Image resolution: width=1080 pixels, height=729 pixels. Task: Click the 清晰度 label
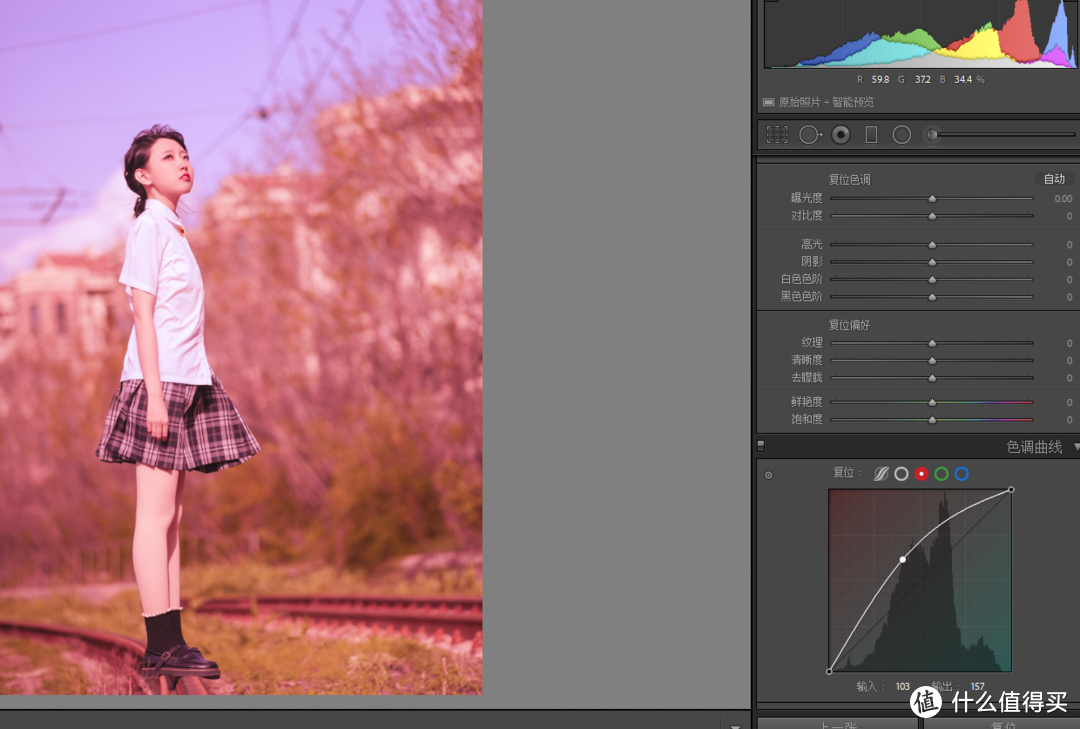click(x=807, y=360)
